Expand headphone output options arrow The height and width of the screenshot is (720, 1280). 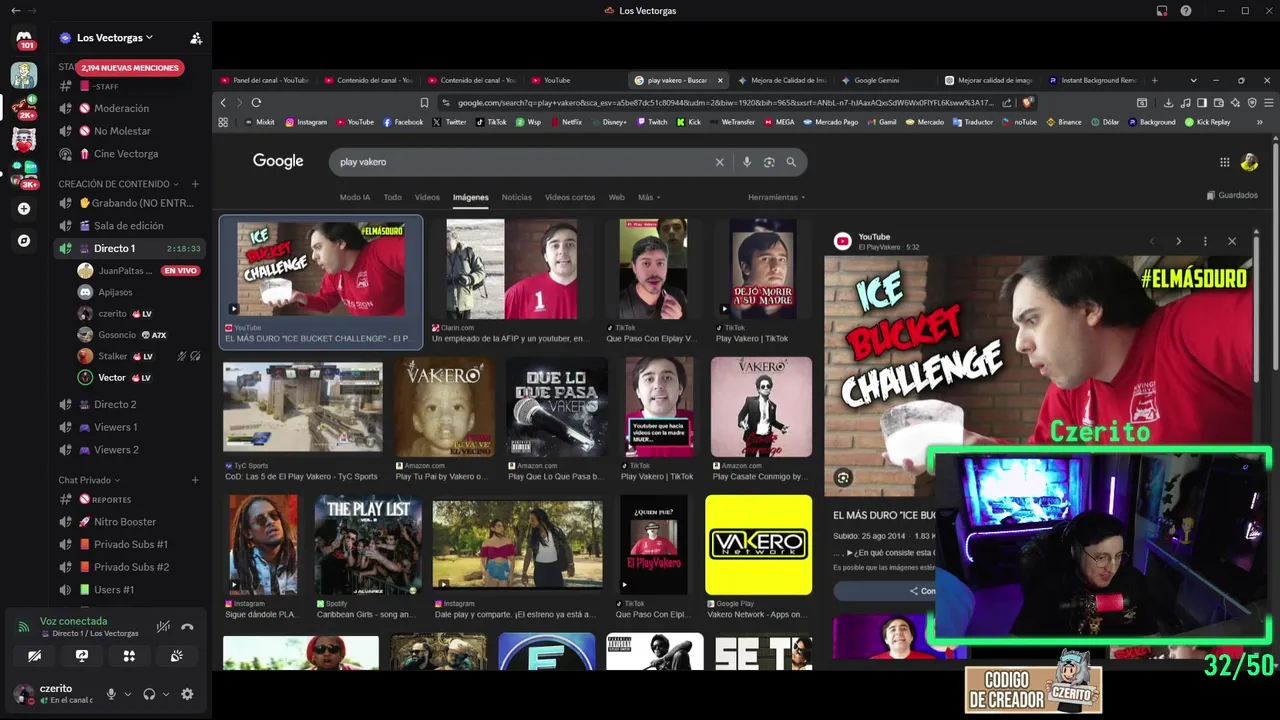[165, 694]
